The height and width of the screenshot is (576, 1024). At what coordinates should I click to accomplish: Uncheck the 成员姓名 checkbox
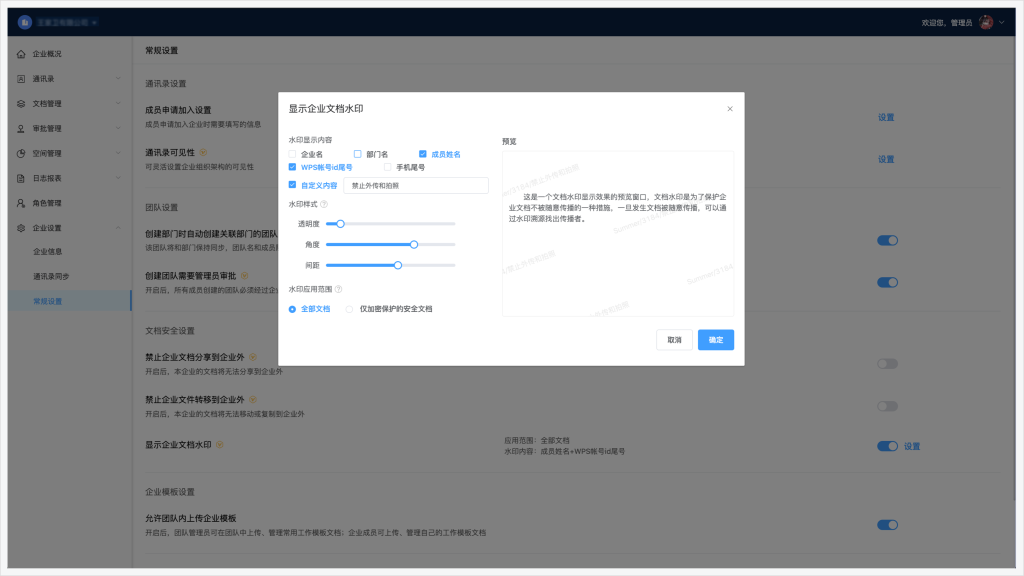(423, 154)
